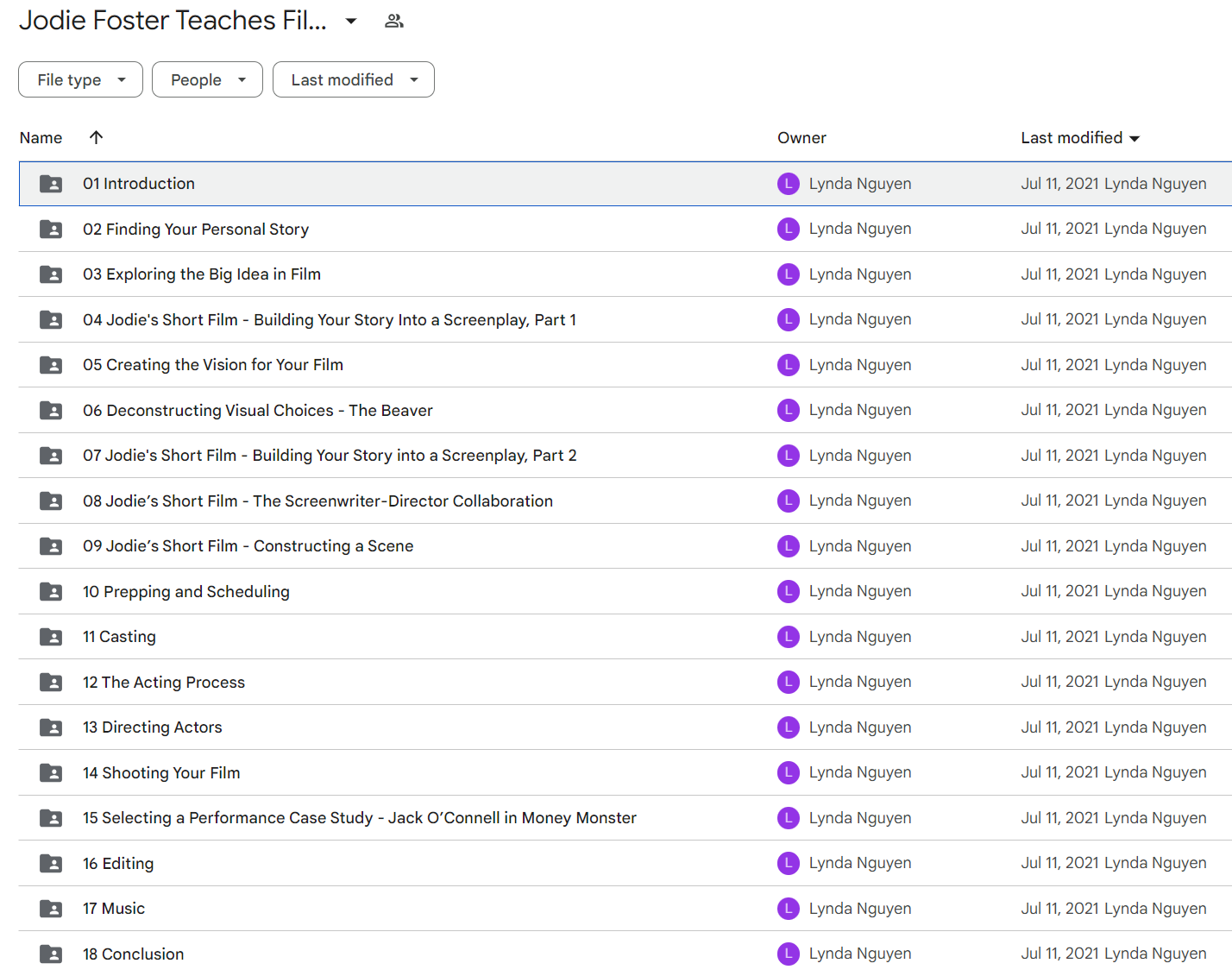Click folder icon for 09 Constructing a Scene

(x=51, y=546)
